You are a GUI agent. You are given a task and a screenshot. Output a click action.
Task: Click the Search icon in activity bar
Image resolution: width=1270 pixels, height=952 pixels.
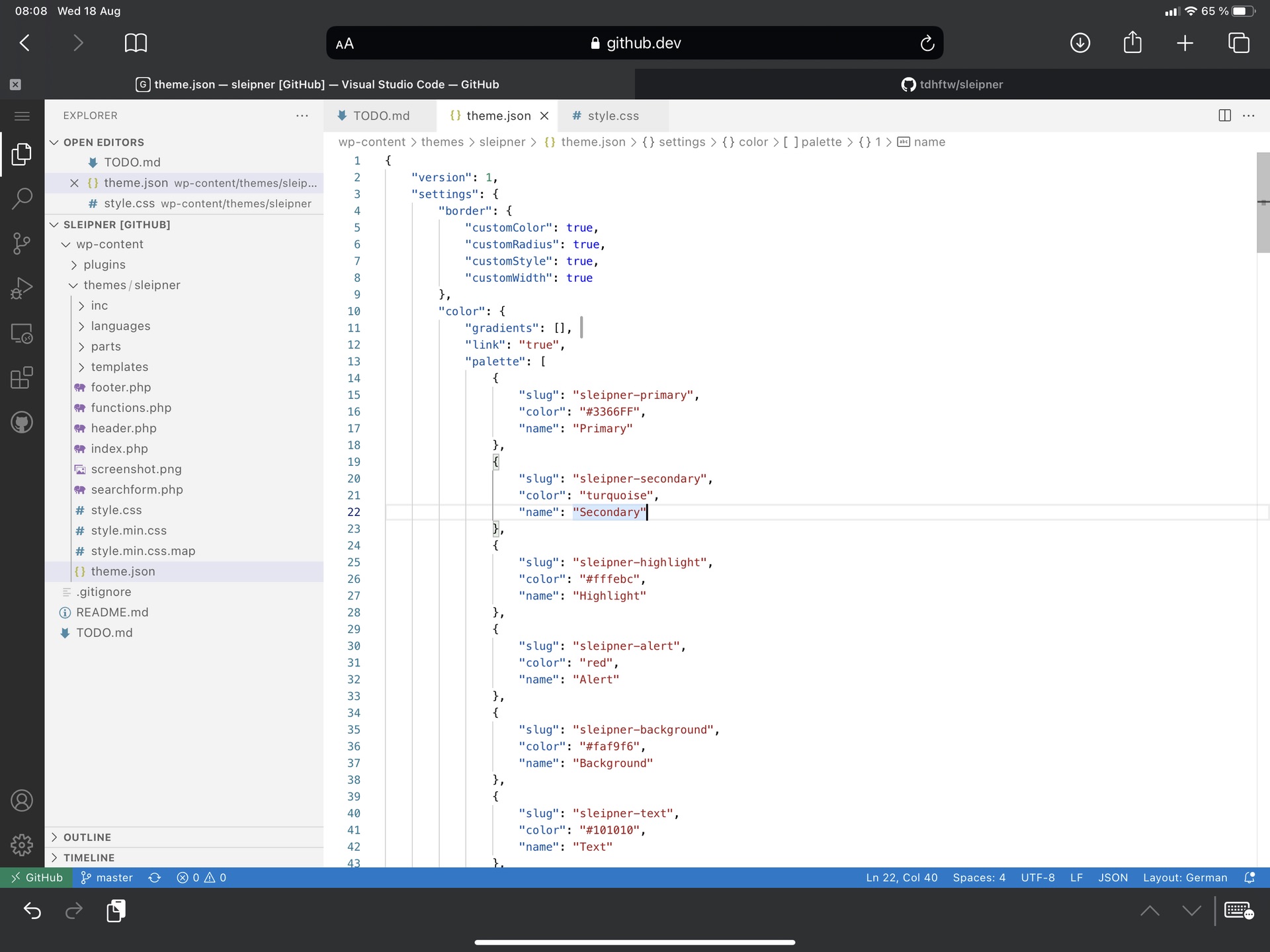coord(22,198)
